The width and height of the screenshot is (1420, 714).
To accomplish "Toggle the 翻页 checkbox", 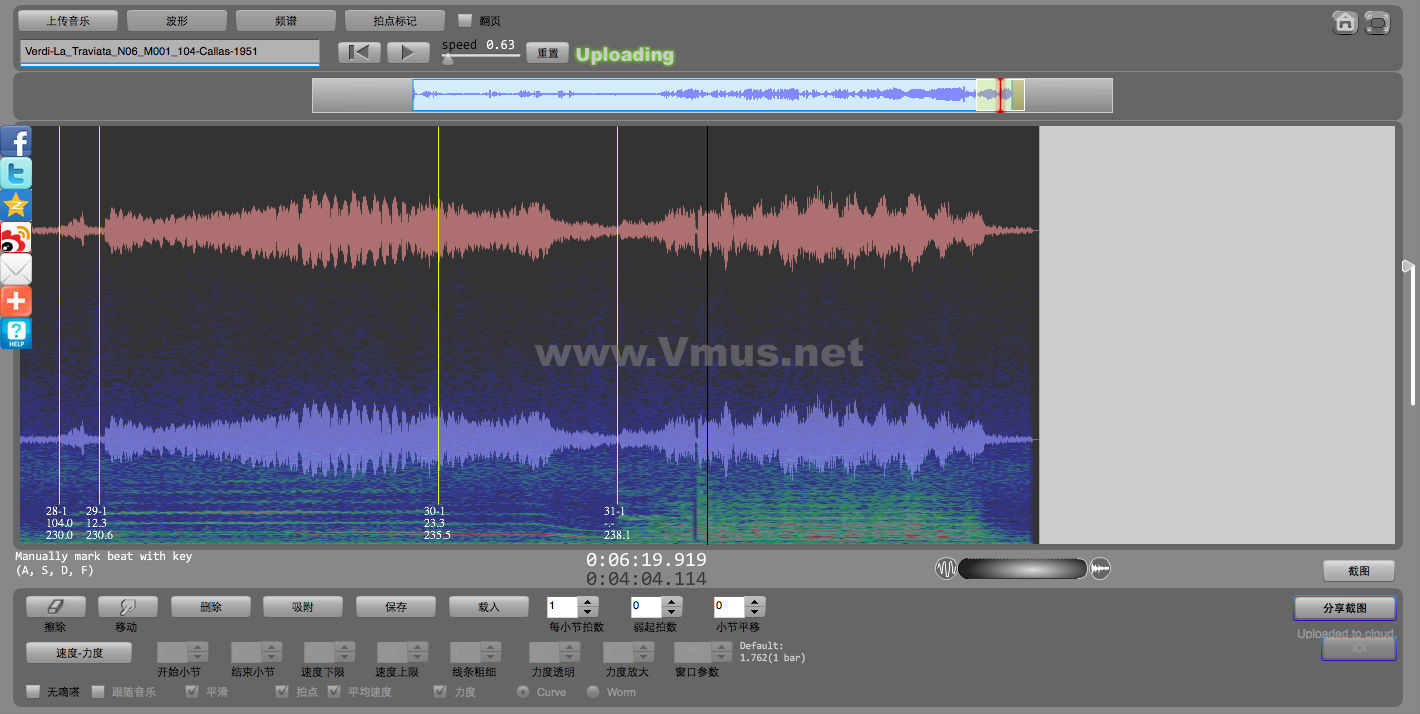I will tap(464, 20).
